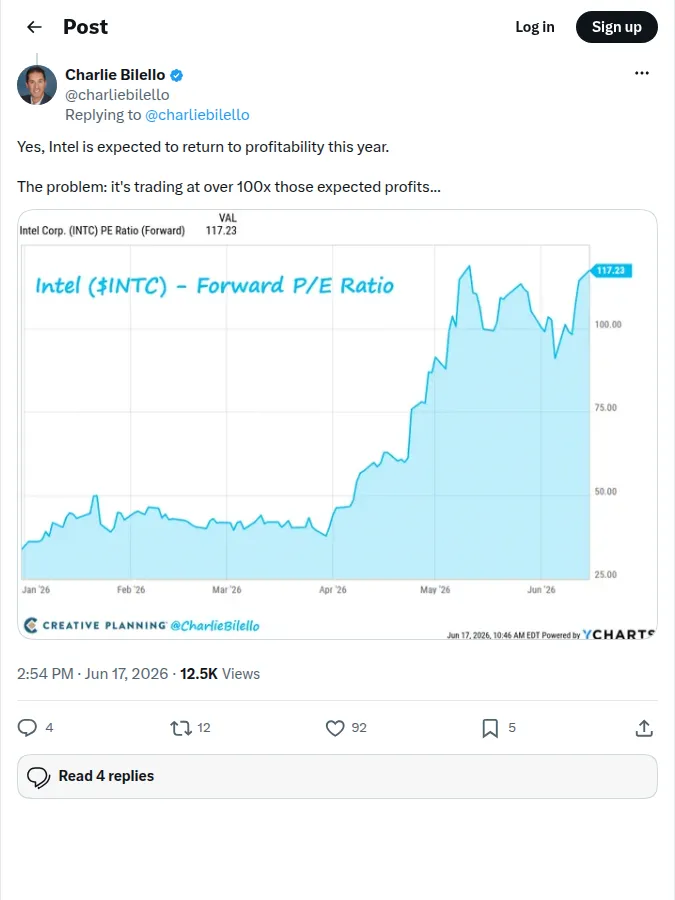Image resolution: width=675 pixels, height=900 pixels.
Task: Click the Post header title
Action: pos(85,27)
